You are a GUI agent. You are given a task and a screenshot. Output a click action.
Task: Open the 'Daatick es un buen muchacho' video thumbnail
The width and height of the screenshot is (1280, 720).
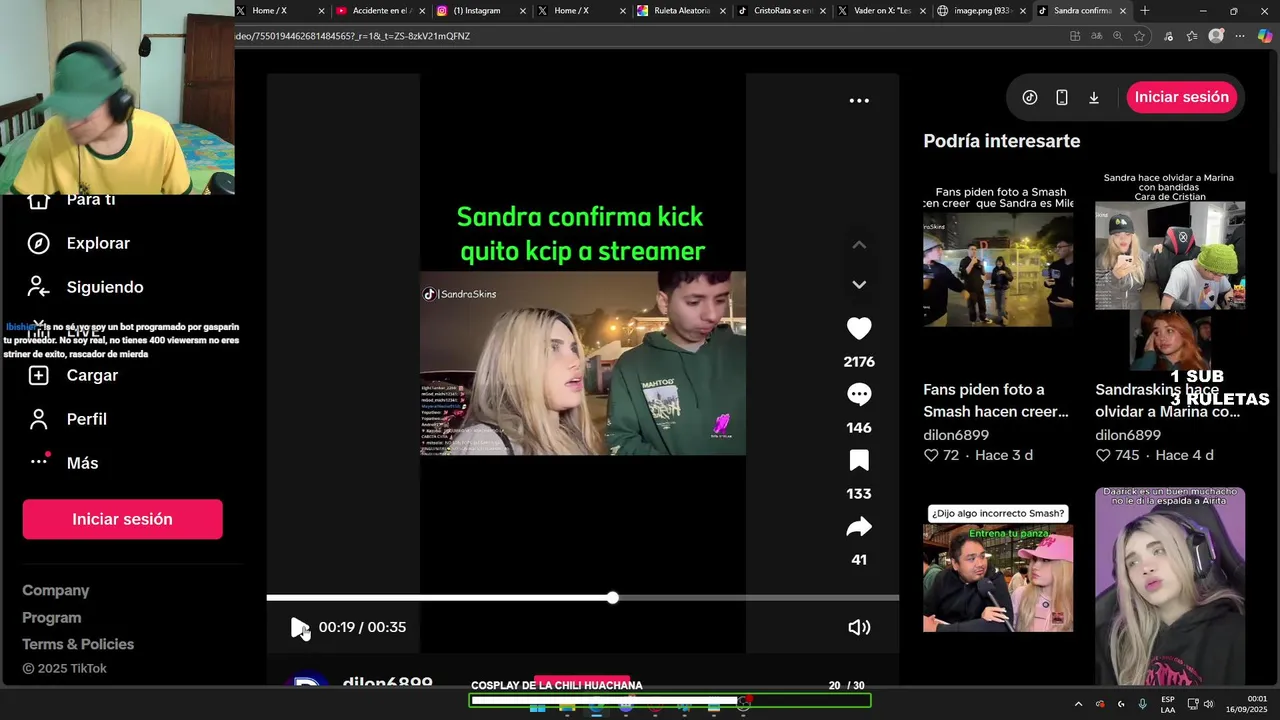[x=1170, y=586]
